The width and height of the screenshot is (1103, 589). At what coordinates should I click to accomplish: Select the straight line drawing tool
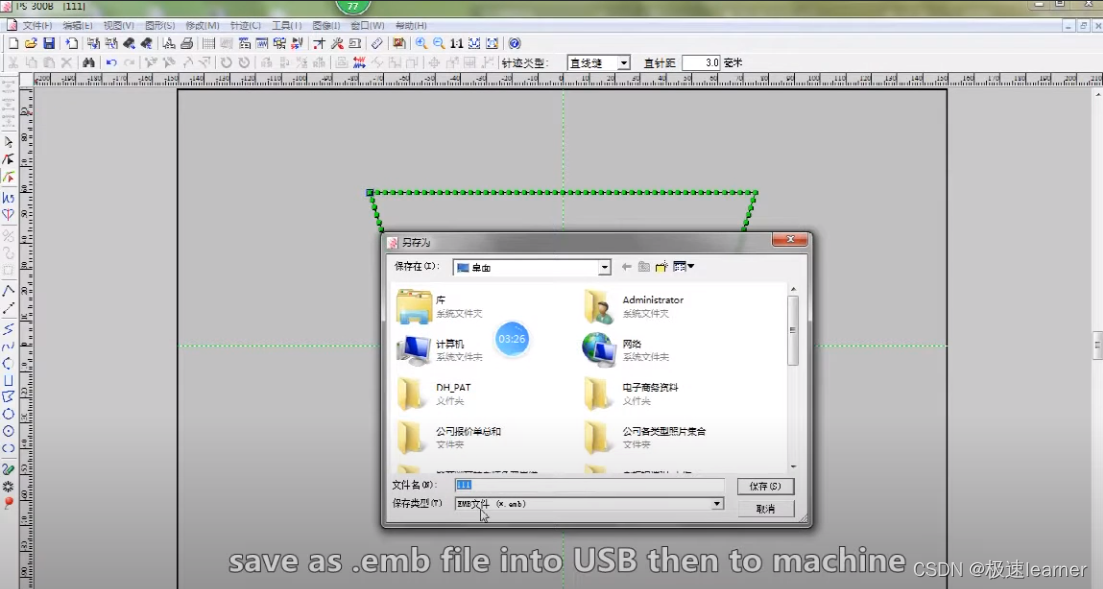(x=8, y=308)
